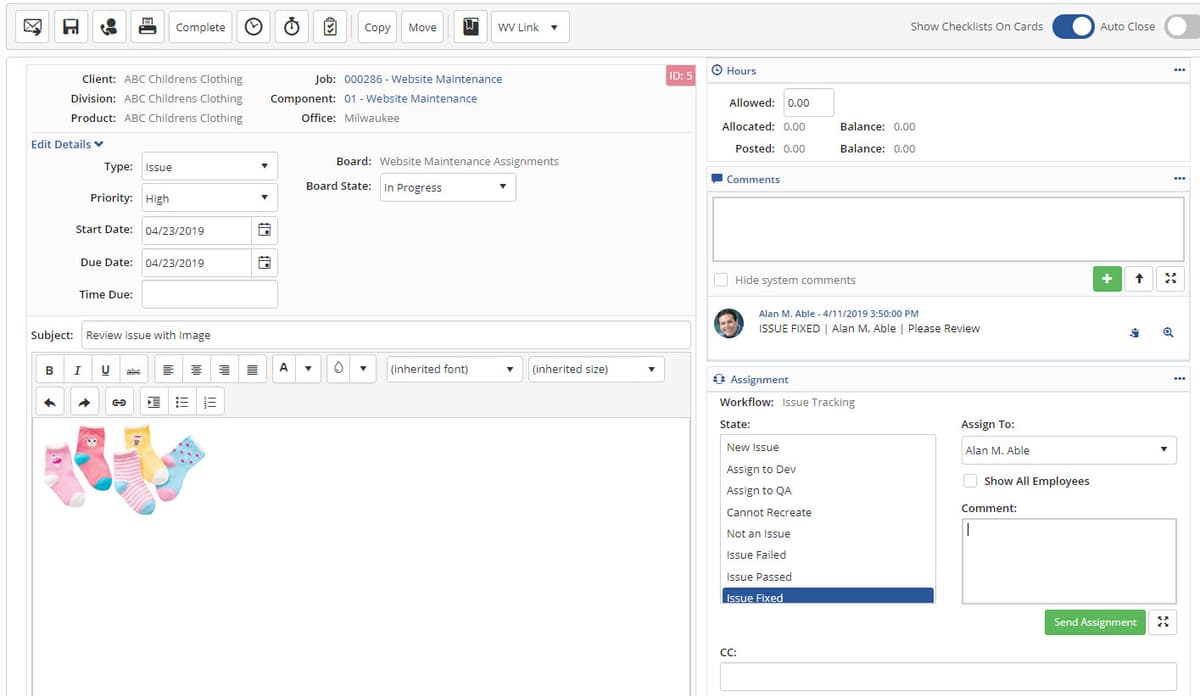The image size is (1200, 696).
Task: Align text left in editor
Action: (168, 370)
